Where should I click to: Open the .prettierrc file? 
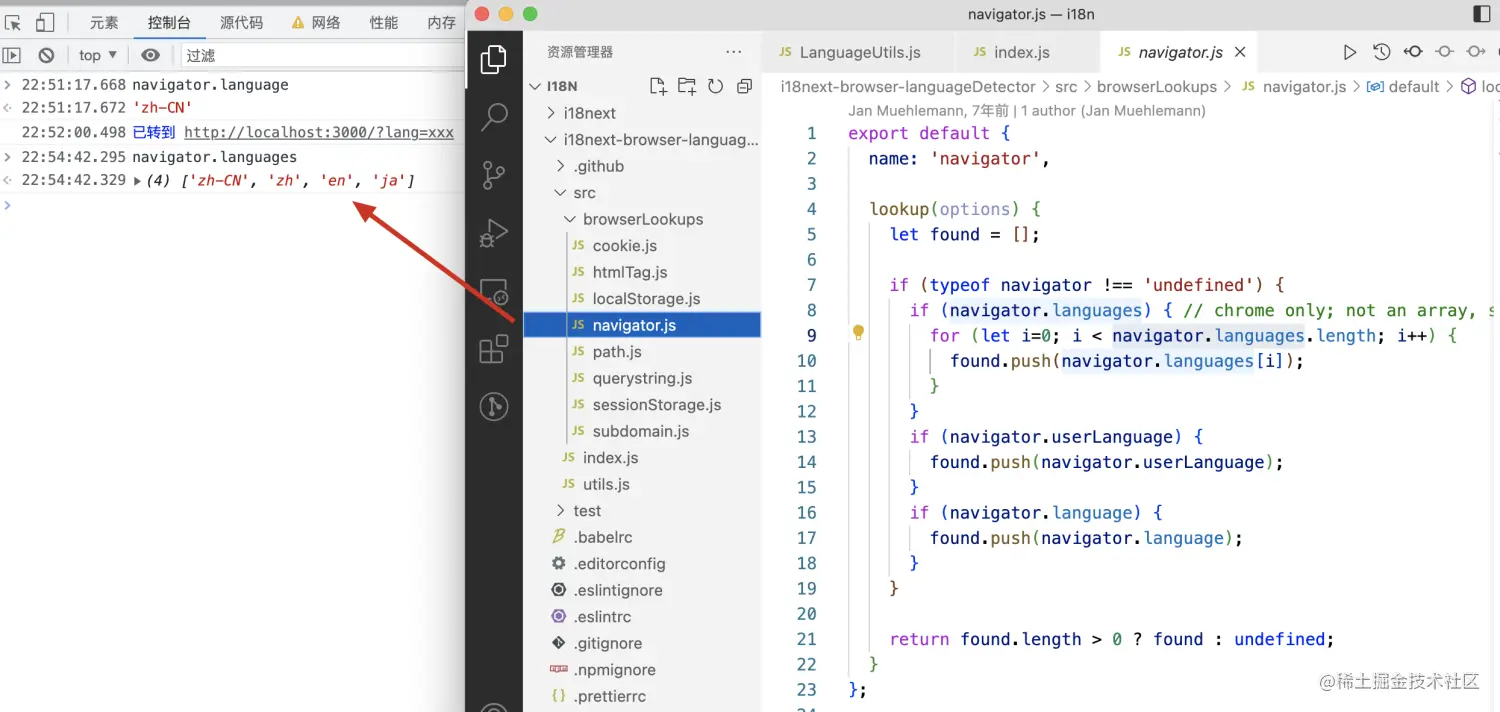pyautogui.click(x=610, y=696)
